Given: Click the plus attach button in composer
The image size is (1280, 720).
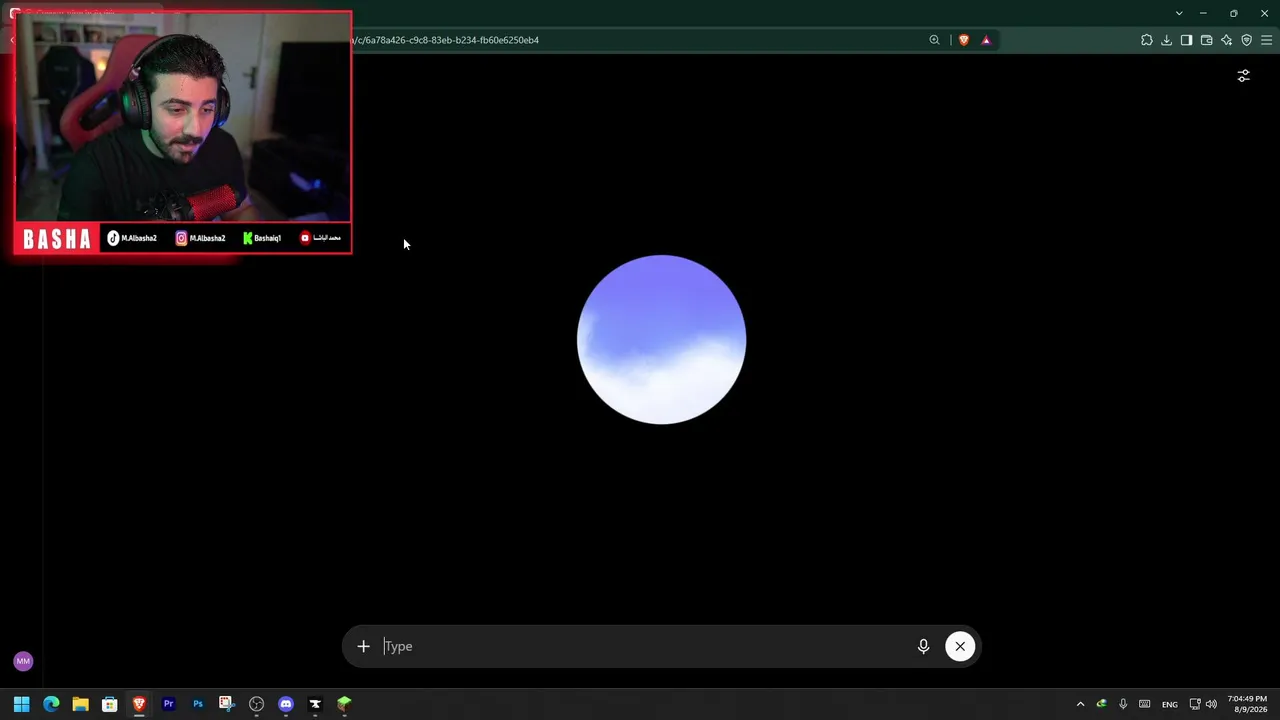Looking at the screenshot, I should [363, 646].
